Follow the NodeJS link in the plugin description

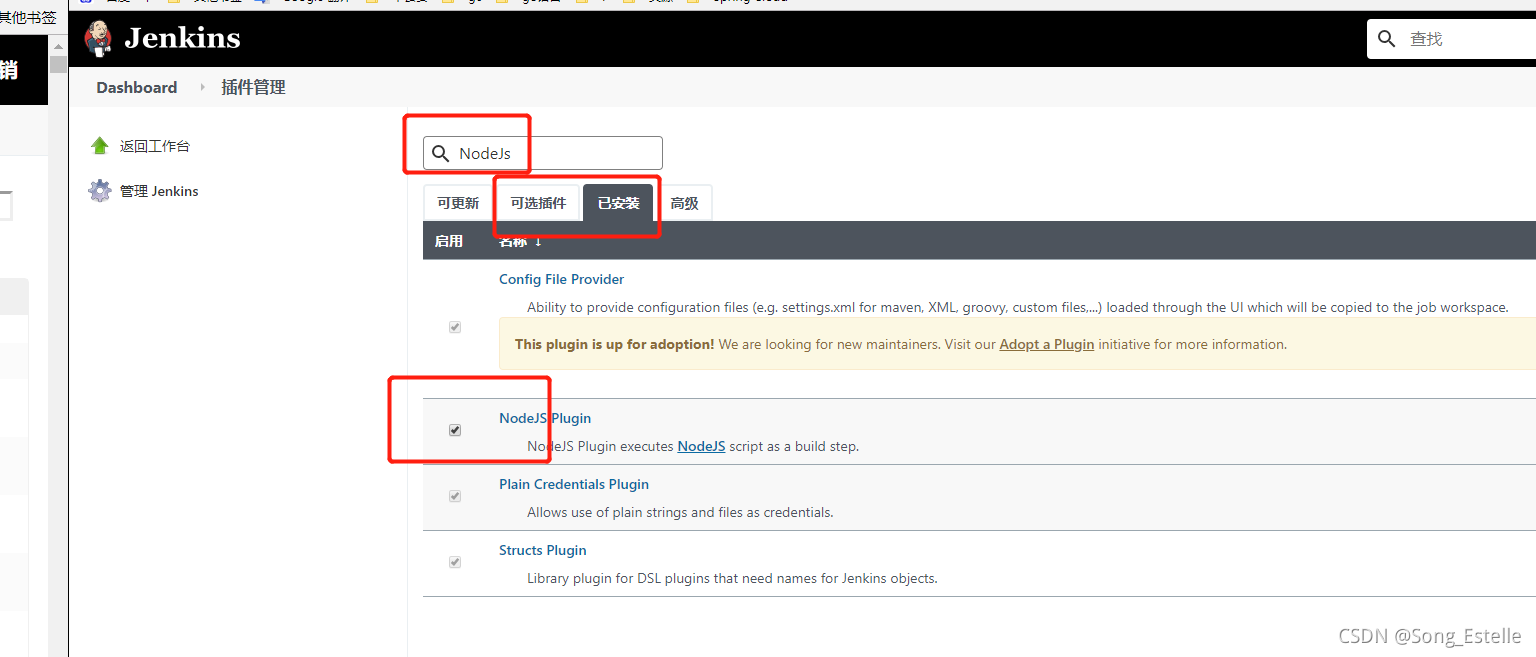tap(701, 446)
